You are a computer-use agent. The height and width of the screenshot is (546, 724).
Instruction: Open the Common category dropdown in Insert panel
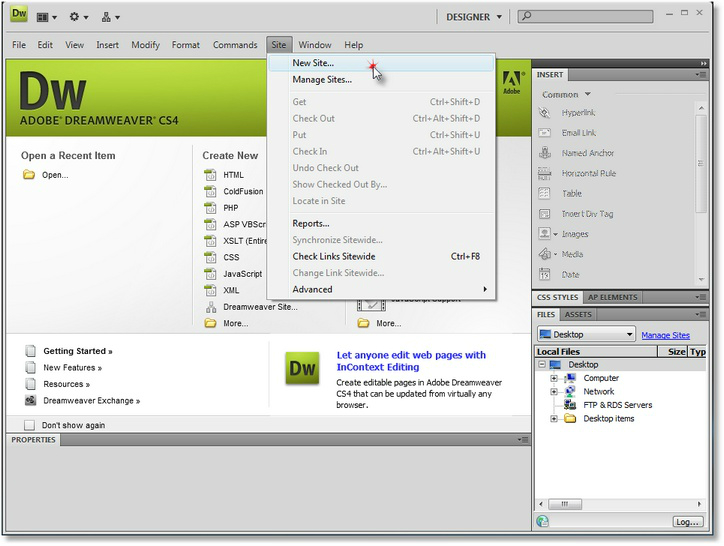point(566,94)
